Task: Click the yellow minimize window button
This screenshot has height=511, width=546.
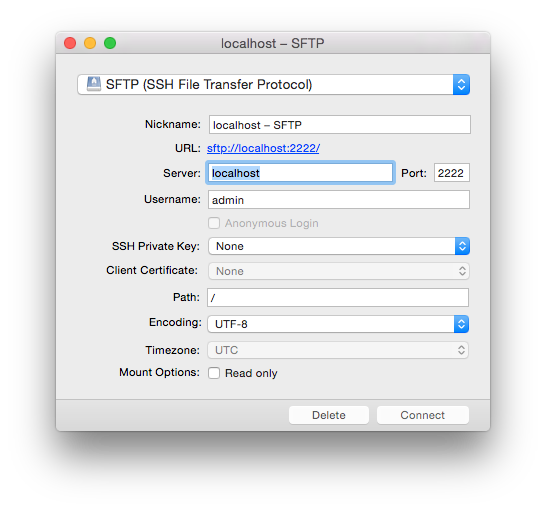Action: (x=90, y=43)
